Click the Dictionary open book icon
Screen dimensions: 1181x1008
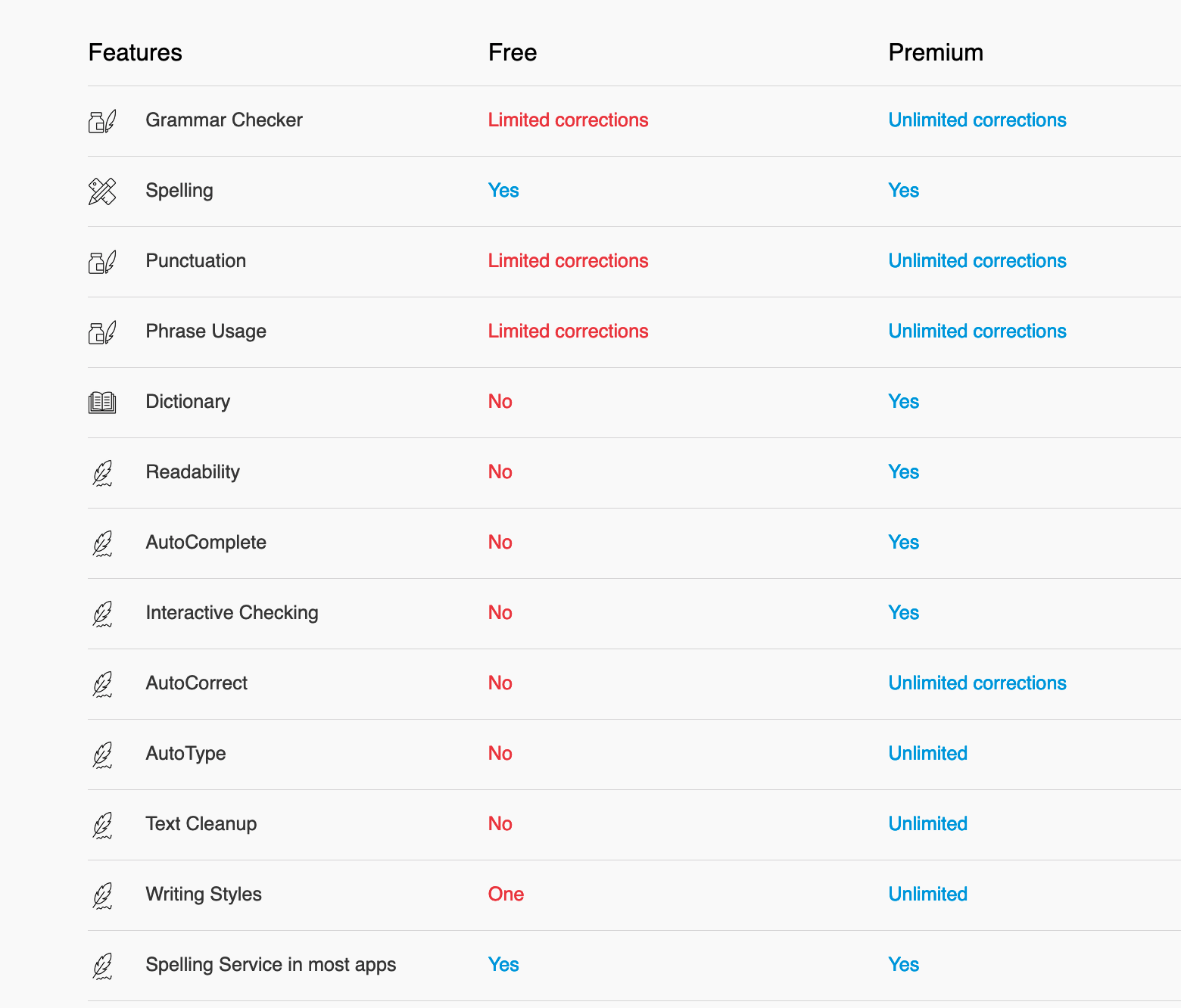(102, 403)
